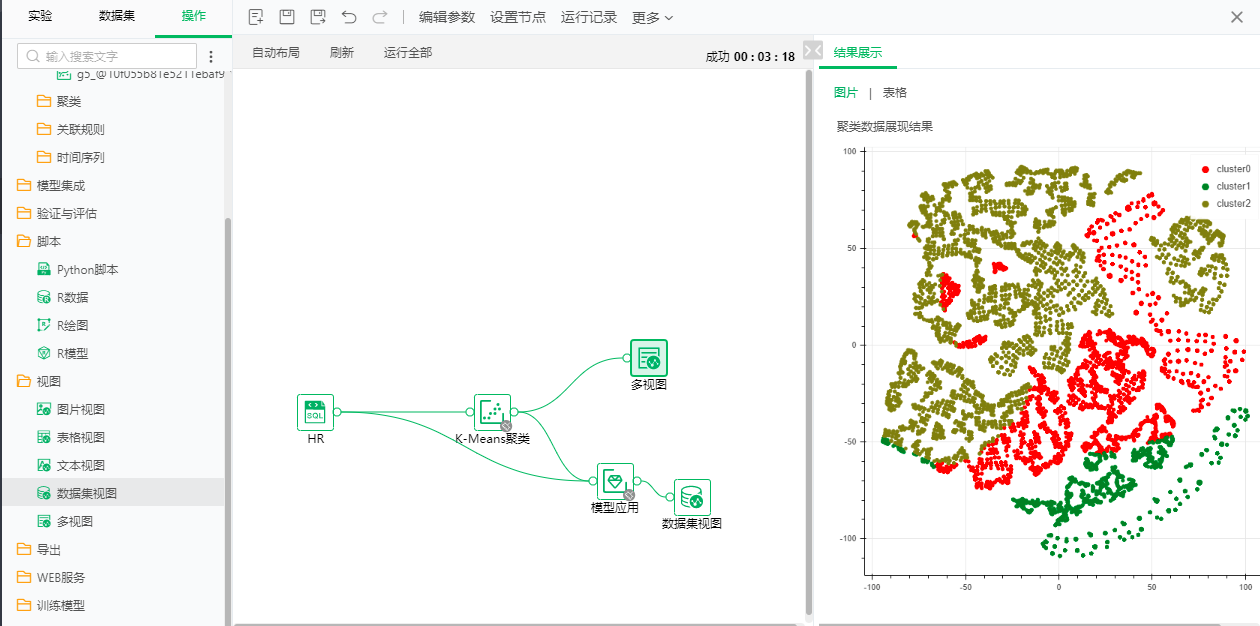Switch to the 图片 result view
Screen dimensions: 1260x626
coord(846,93)
